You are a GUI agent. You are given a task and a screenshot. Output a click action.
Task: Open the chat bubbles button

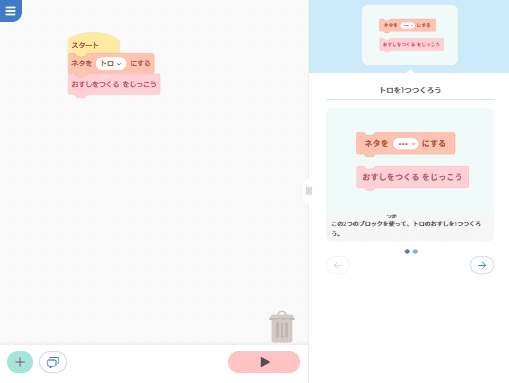pyautogui.click(x=53, y=362)
